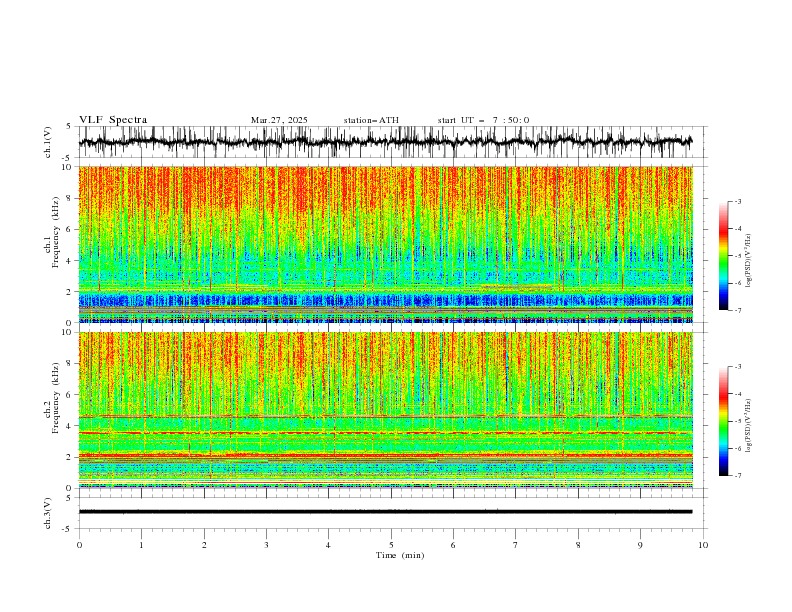
Task: Click the log(PSD) label beside ch.2 colorbar
Action: coord(749,425)
